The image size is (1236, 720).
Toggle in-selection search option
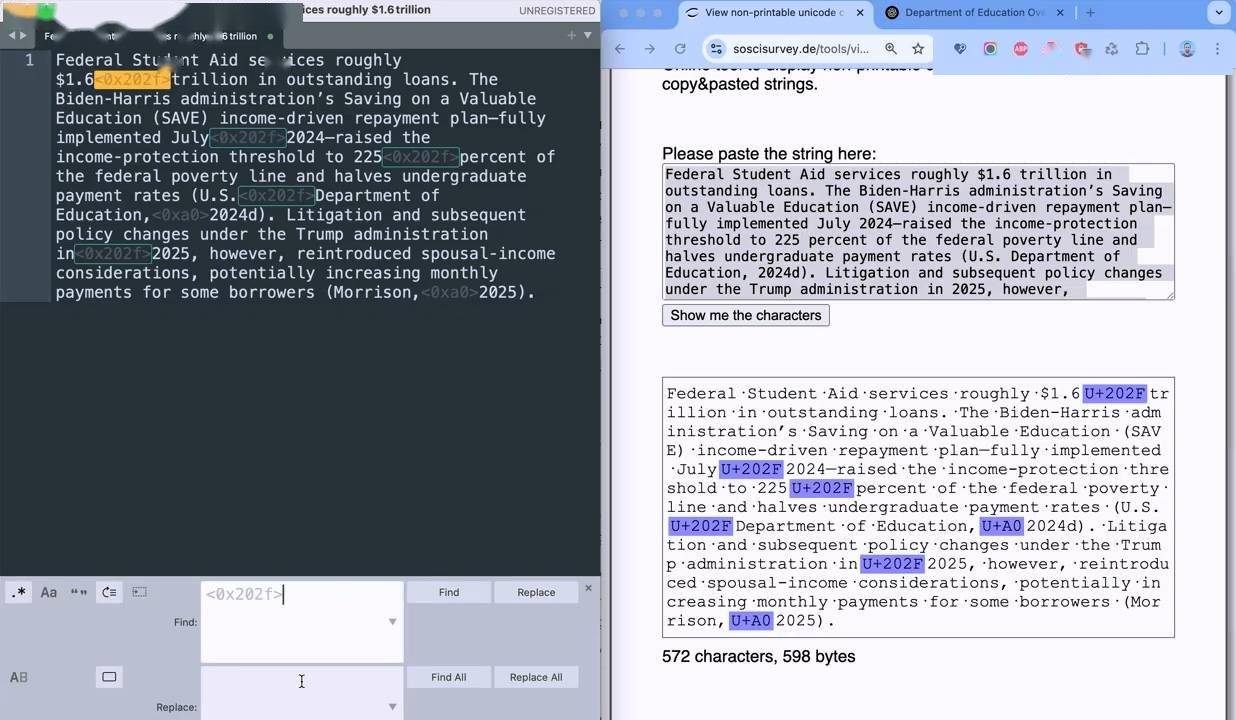coord(139,592)
